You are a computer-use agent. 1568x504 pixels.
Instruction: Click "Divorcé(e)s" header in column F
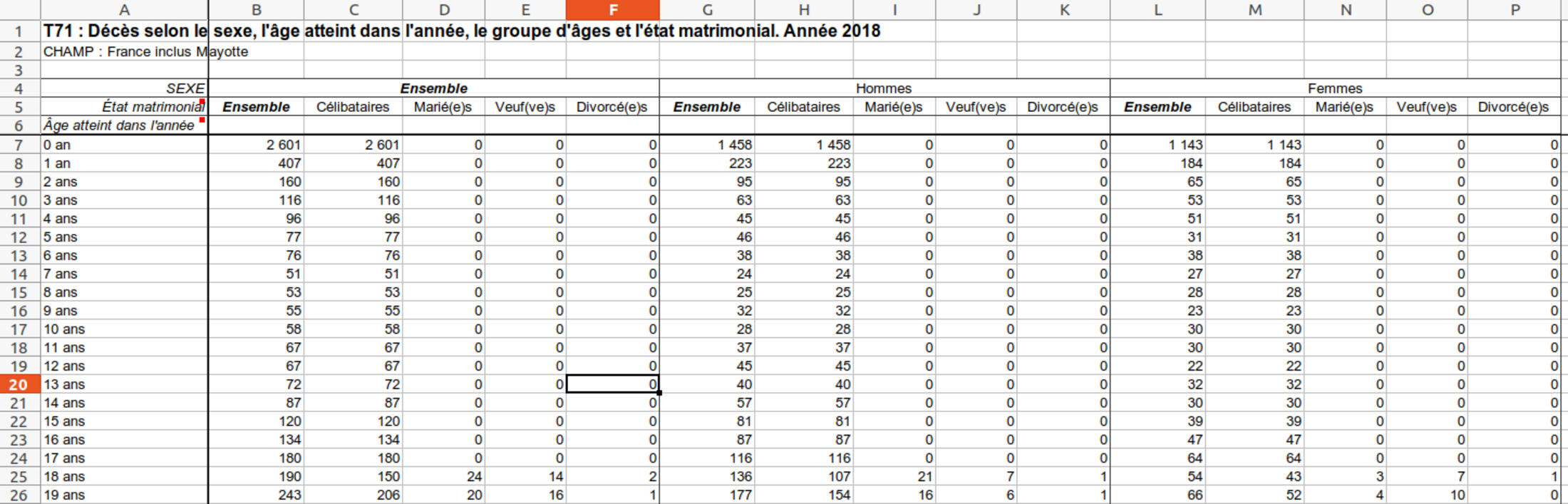(x=612, y=107)
